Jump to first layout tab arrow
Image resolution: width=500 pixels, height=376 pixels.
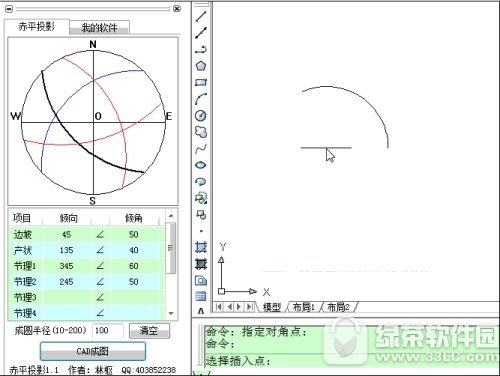tap(219, 306)
